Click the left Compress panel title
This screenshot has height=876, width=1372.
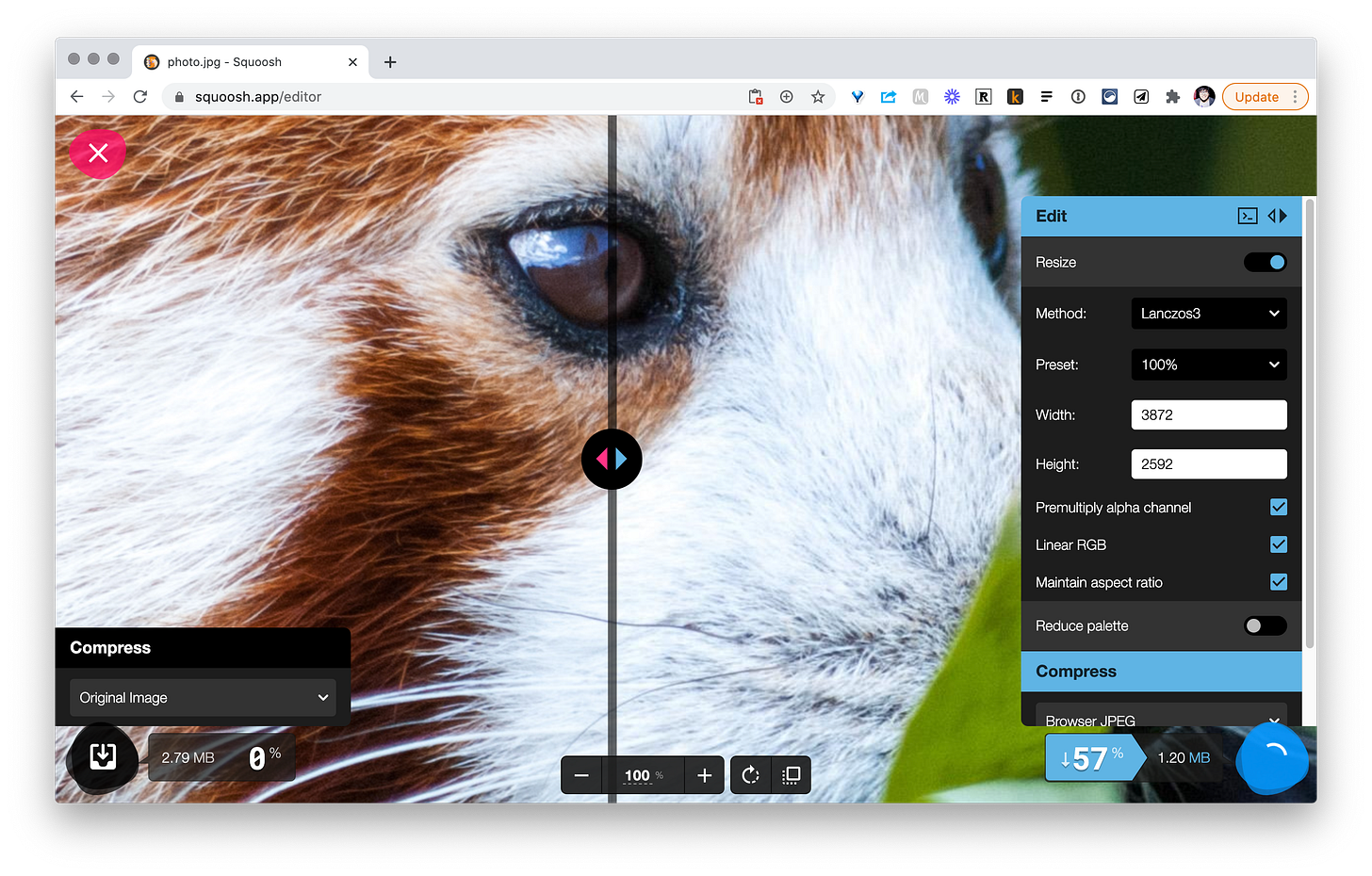tap(110, 648)
